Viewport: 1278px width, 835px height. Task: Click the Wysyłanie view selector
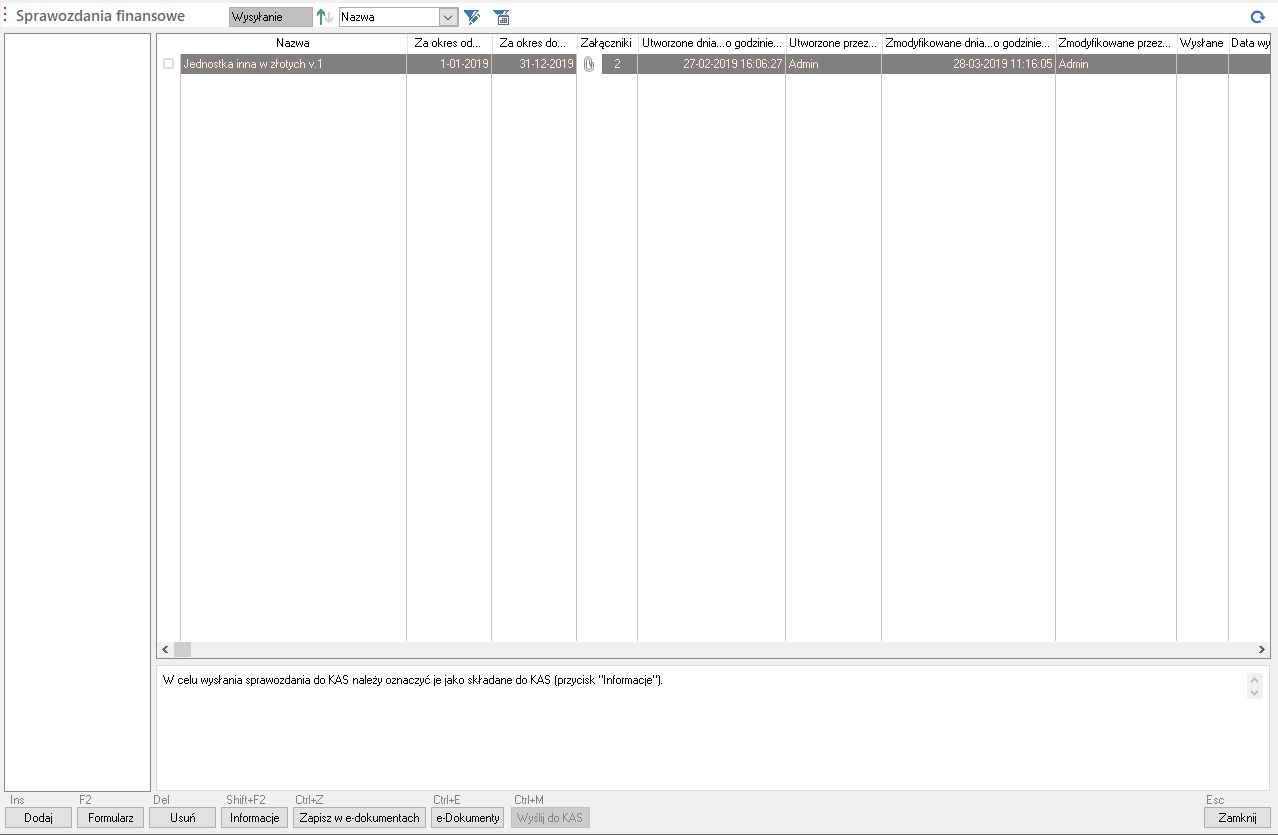270,17
